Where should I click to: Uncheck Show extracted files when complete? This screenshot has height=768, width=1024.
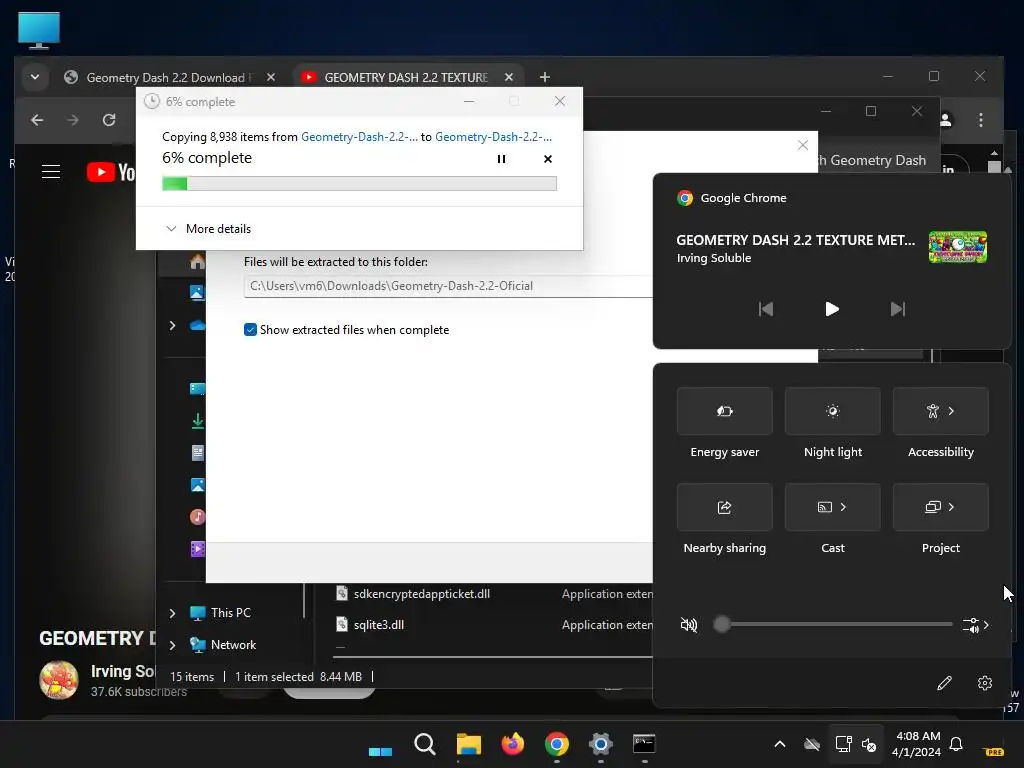click(250, 330)
